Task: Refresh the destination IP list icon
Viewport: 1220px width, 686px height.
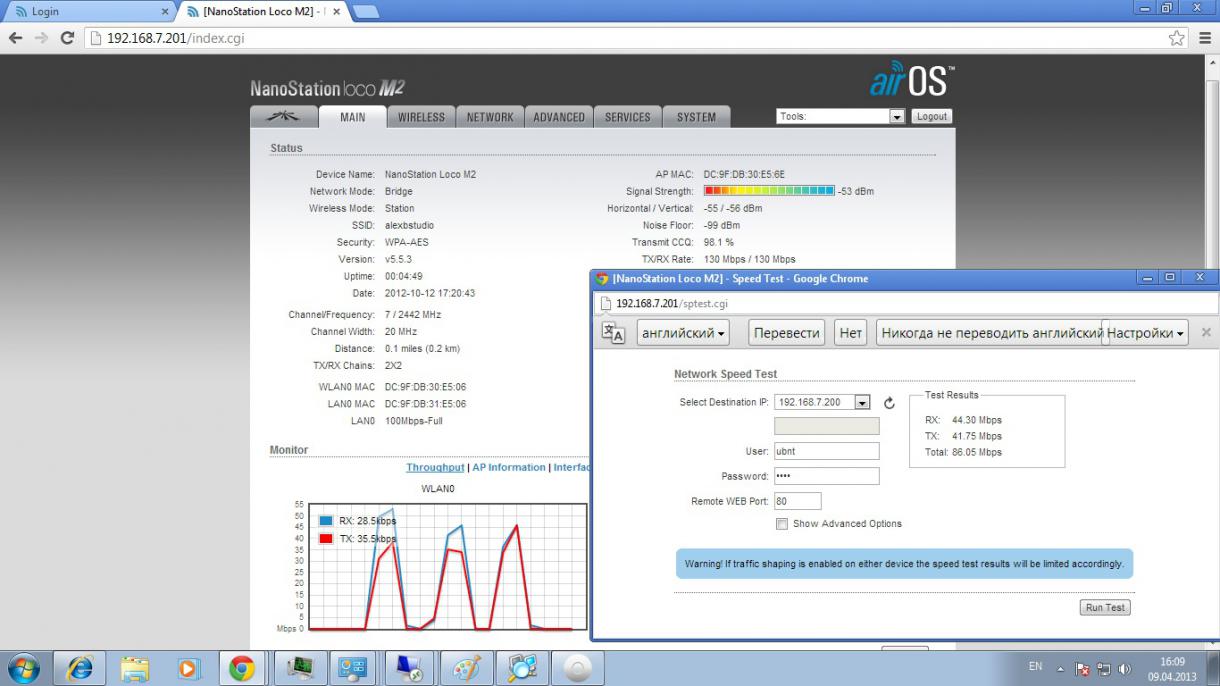Action: (890, 402)
